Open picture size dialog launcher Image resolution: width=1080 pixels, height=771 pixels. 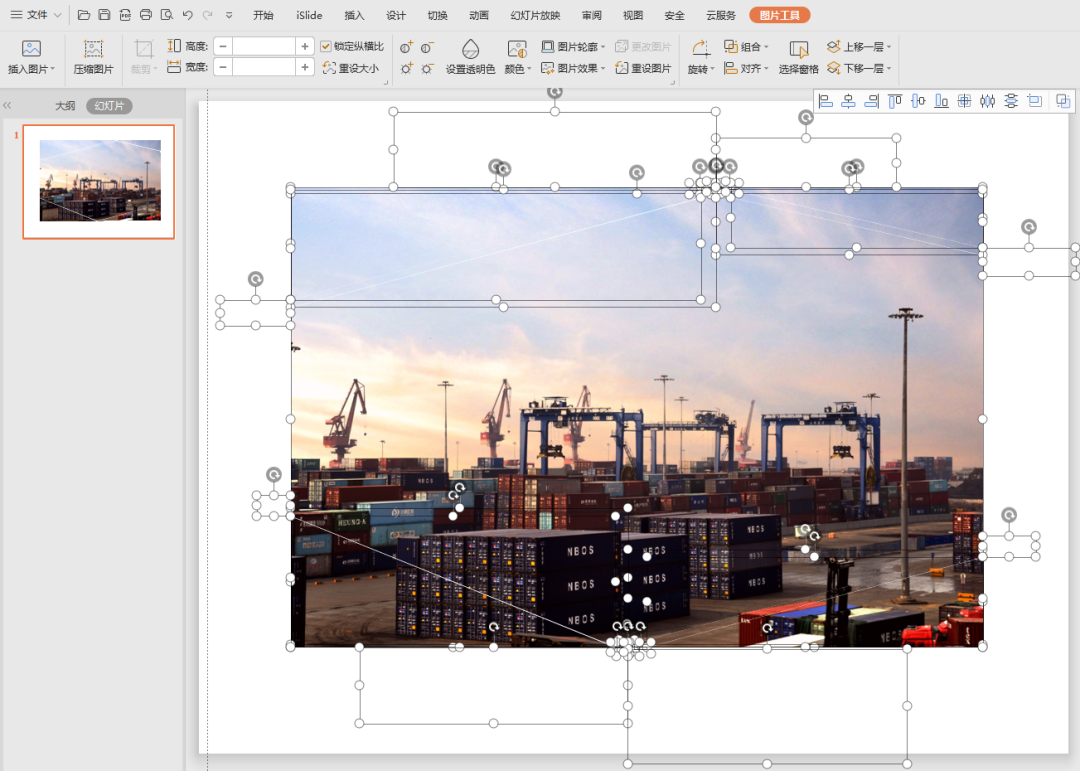[x=386, y=82]
